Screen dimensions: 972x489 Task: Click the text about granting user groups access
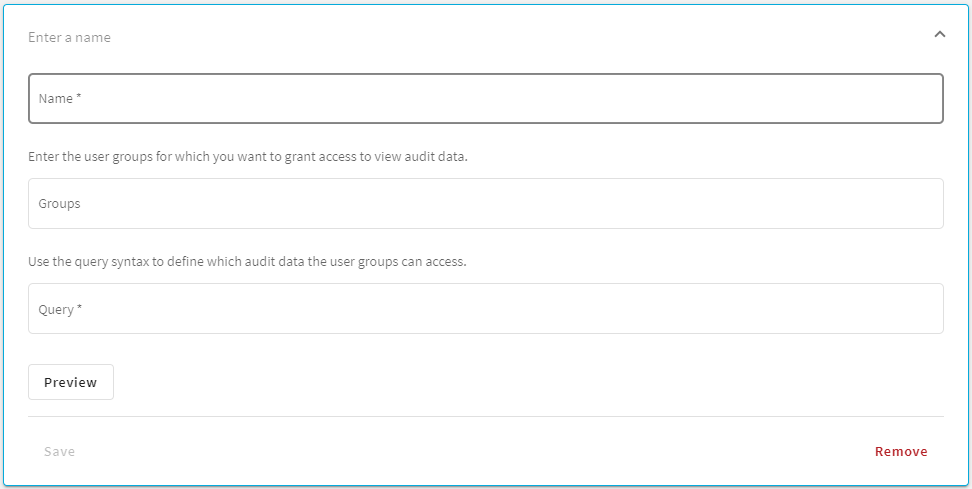[x=248, y=156]
